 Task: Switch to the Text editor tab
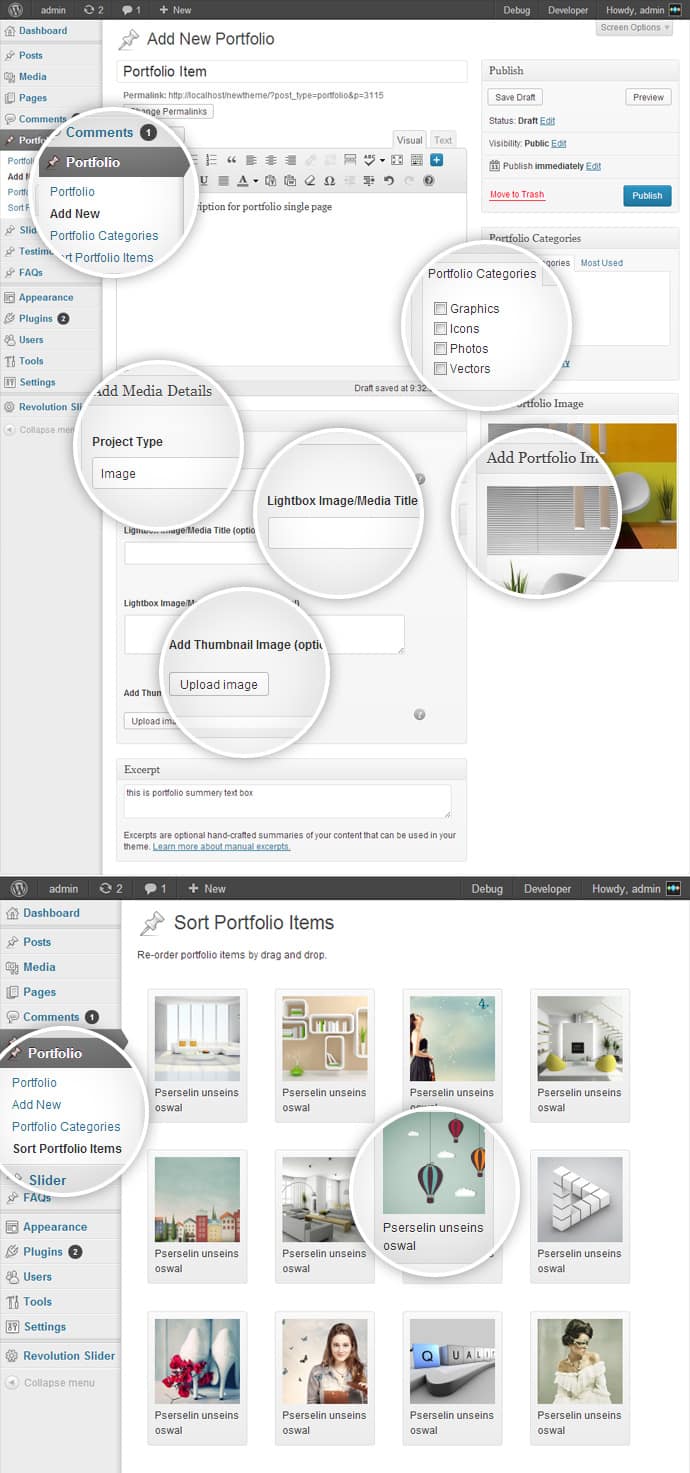(442, 140)
